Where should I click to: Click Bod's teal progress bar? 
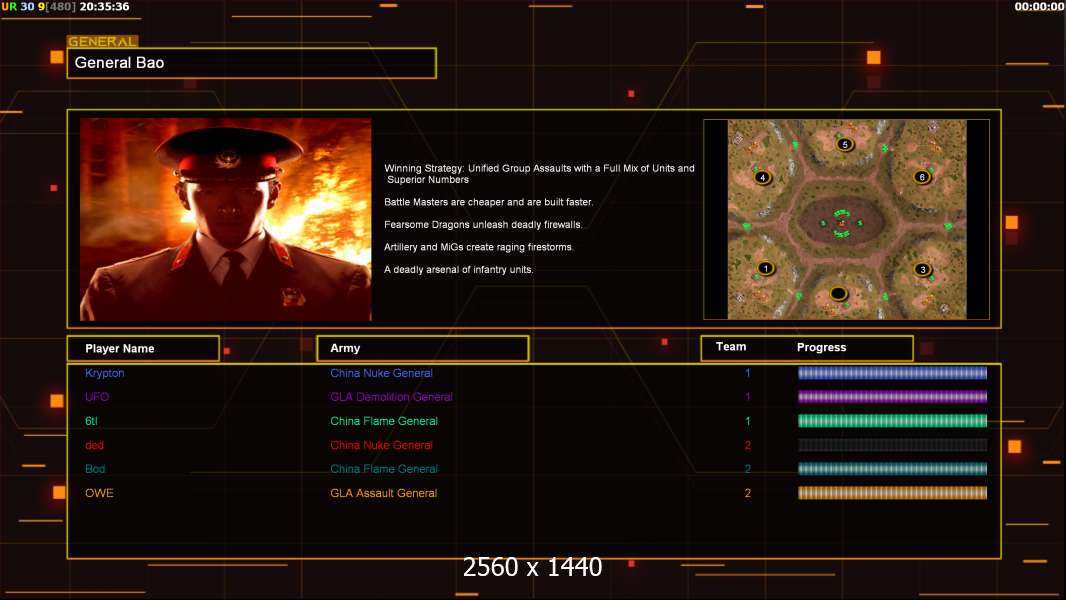click(x=892, y=469)
